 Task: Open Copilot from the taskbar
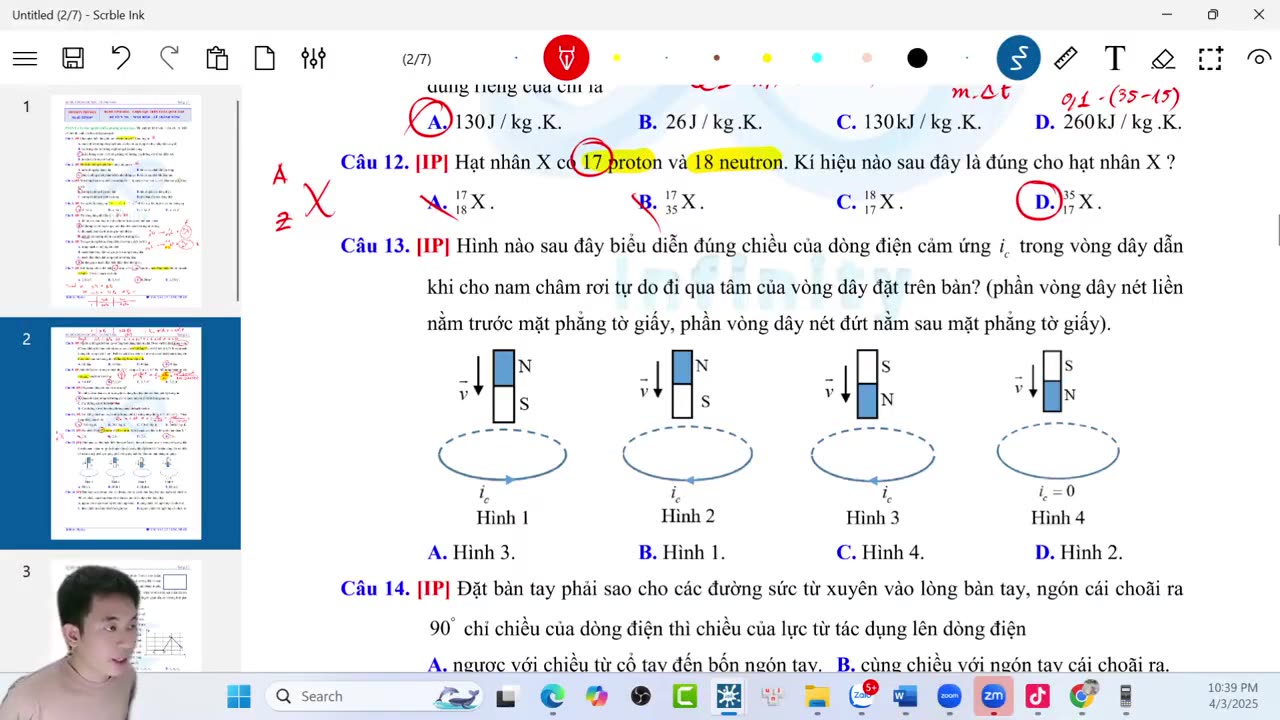(597, 696)
